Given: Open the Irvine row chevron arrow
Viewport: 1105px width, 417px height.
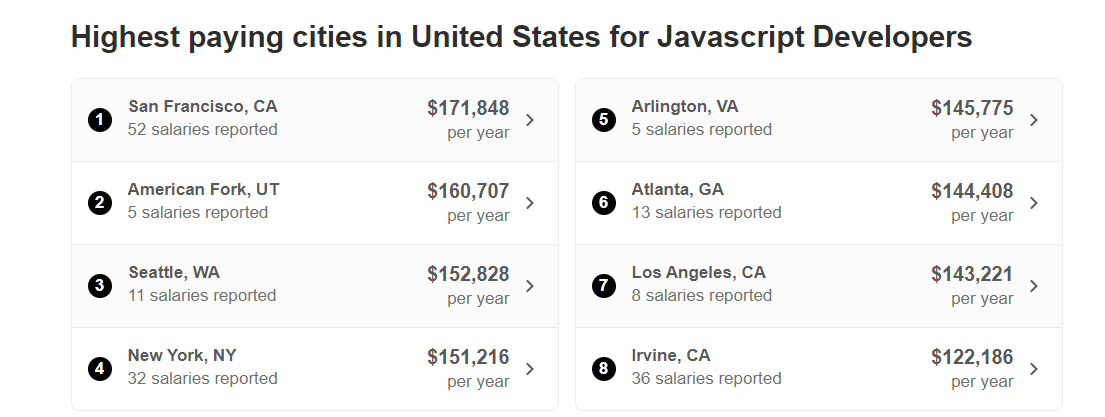Looking at the screenshot, I should click(1034, 369).
